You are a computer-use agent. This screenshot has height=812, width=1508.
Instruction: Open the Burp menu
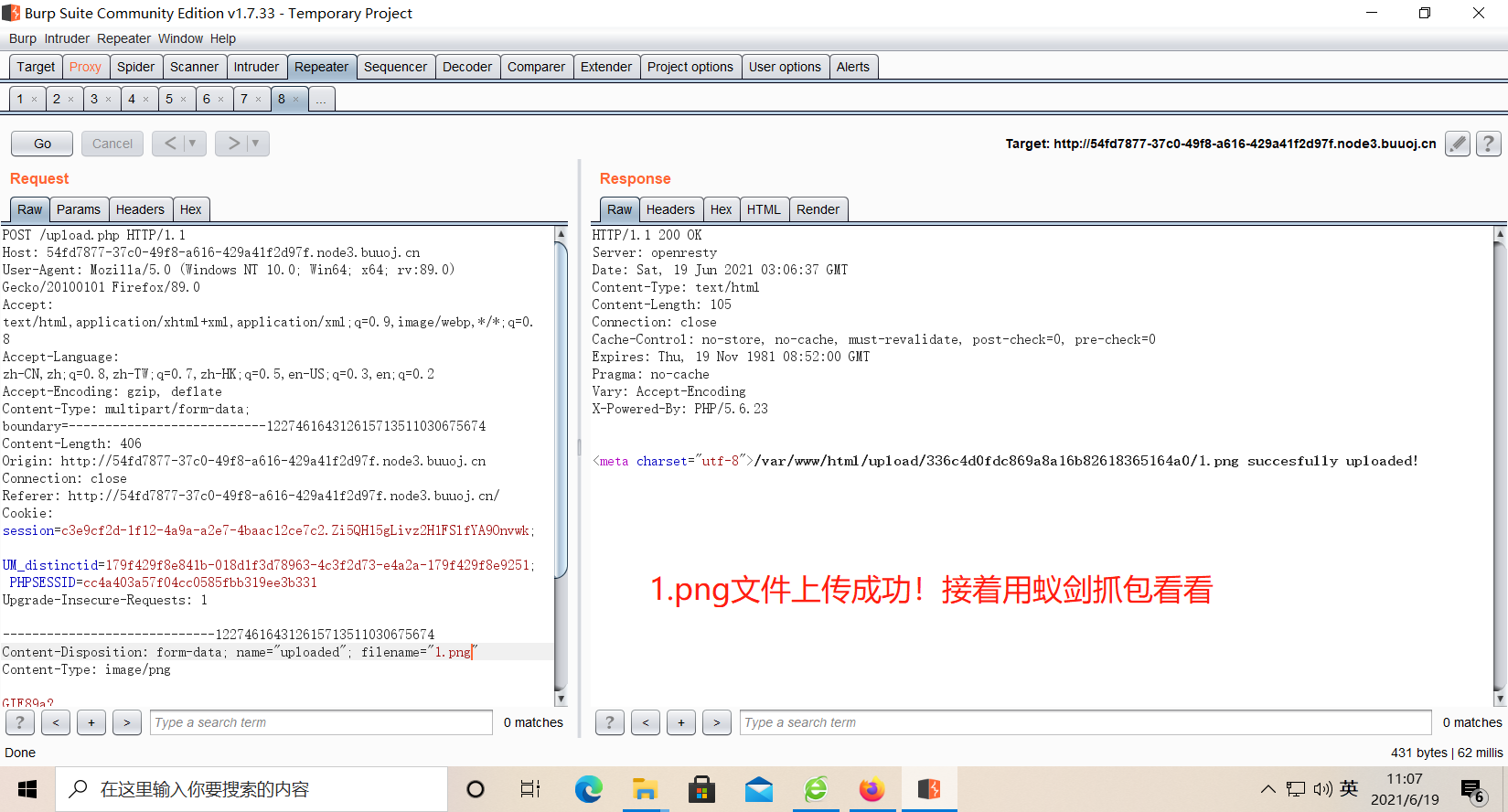(23, 38)
